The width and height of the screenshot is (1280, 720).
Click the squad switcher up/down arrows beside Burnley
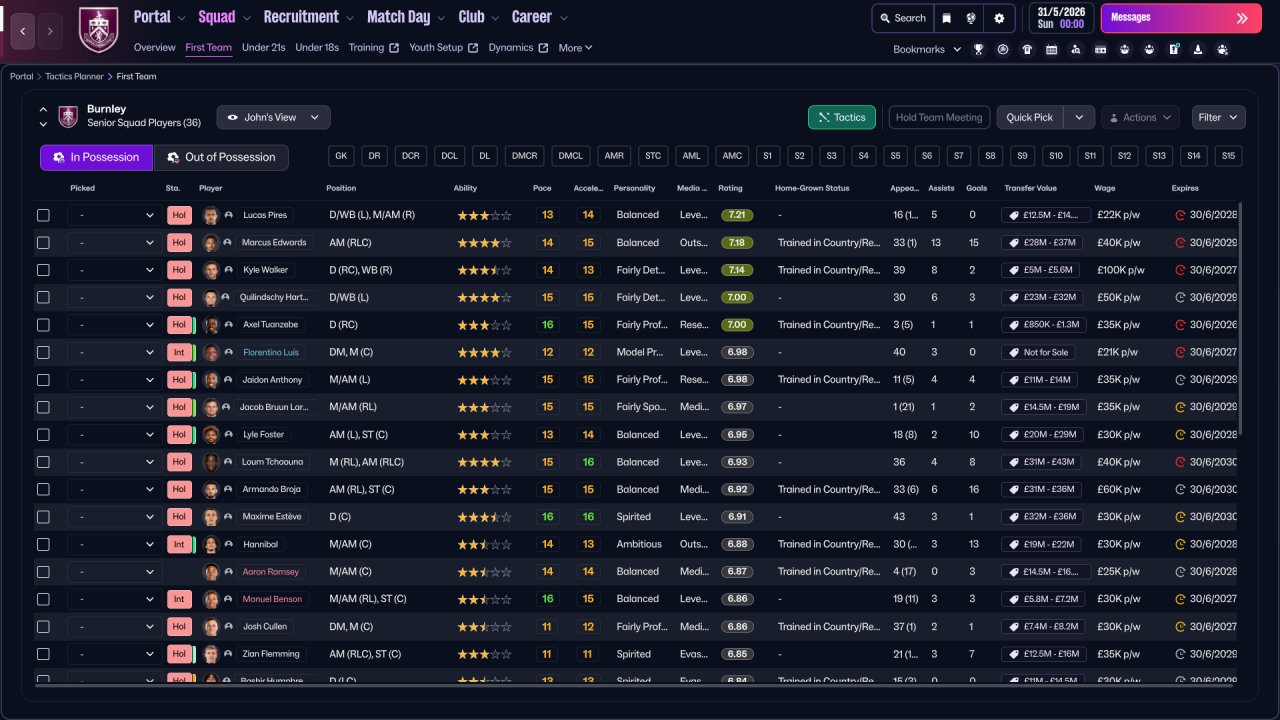coord(43,117)
